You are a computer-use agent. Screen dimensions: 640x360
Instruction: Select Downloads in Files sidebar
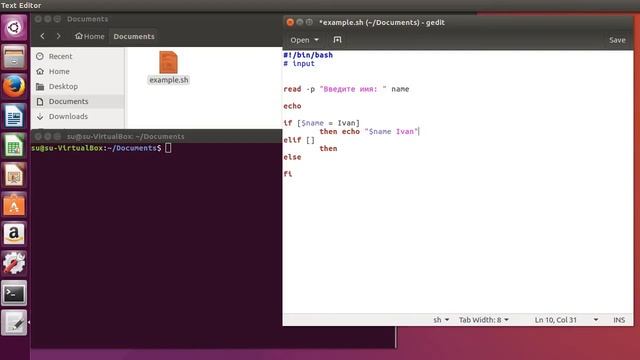click(78, 116)
